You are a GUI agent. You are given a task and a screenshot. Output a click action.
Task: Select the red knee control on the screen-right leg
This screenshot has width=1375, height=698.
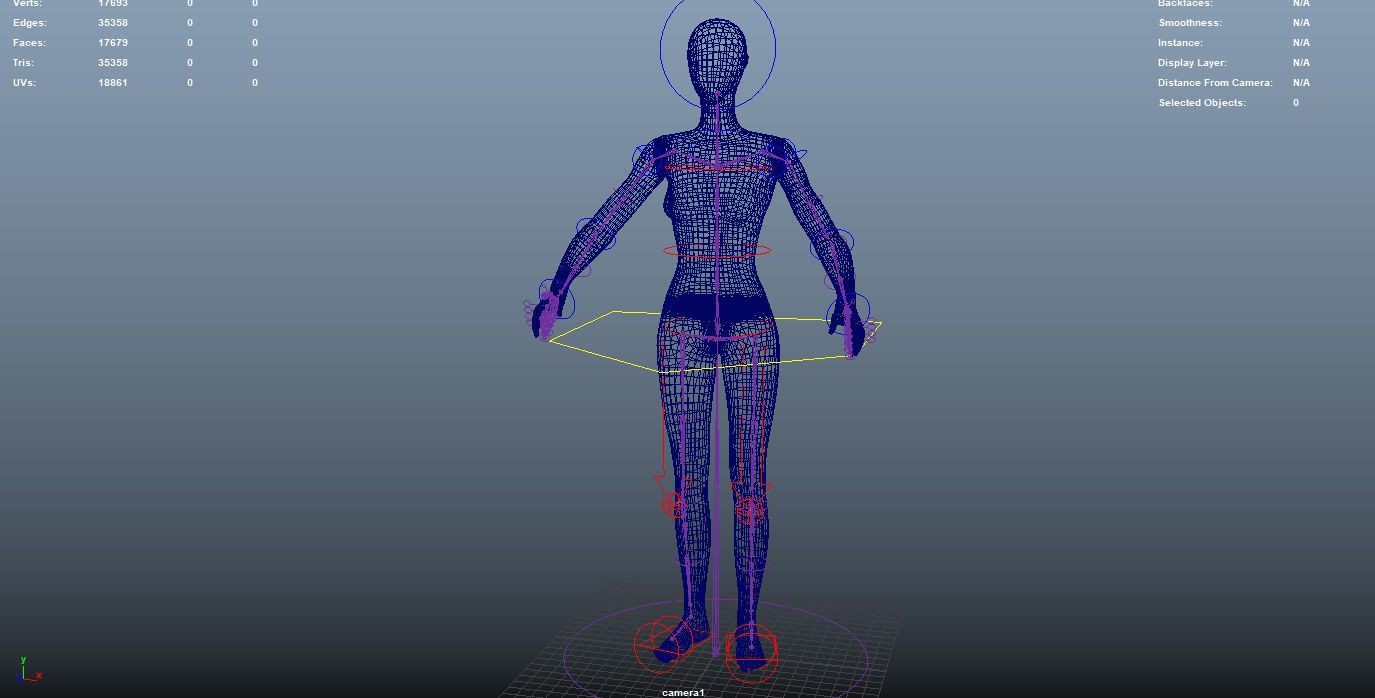[750, 512]
